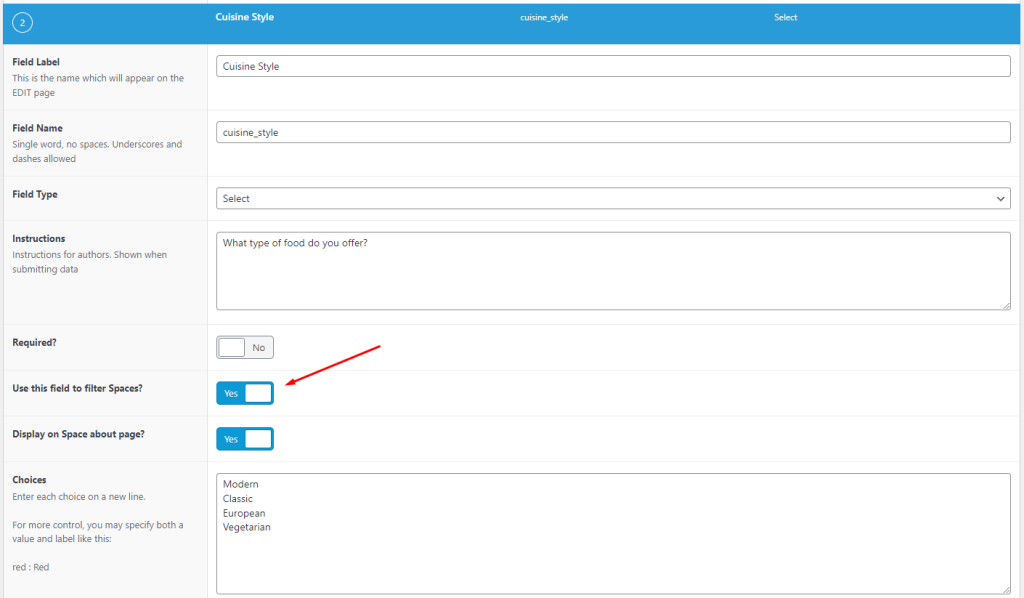Toggle the Required? switch
Image resolution: width=1024 pixels, height=598 pixels.
point(245,347)
